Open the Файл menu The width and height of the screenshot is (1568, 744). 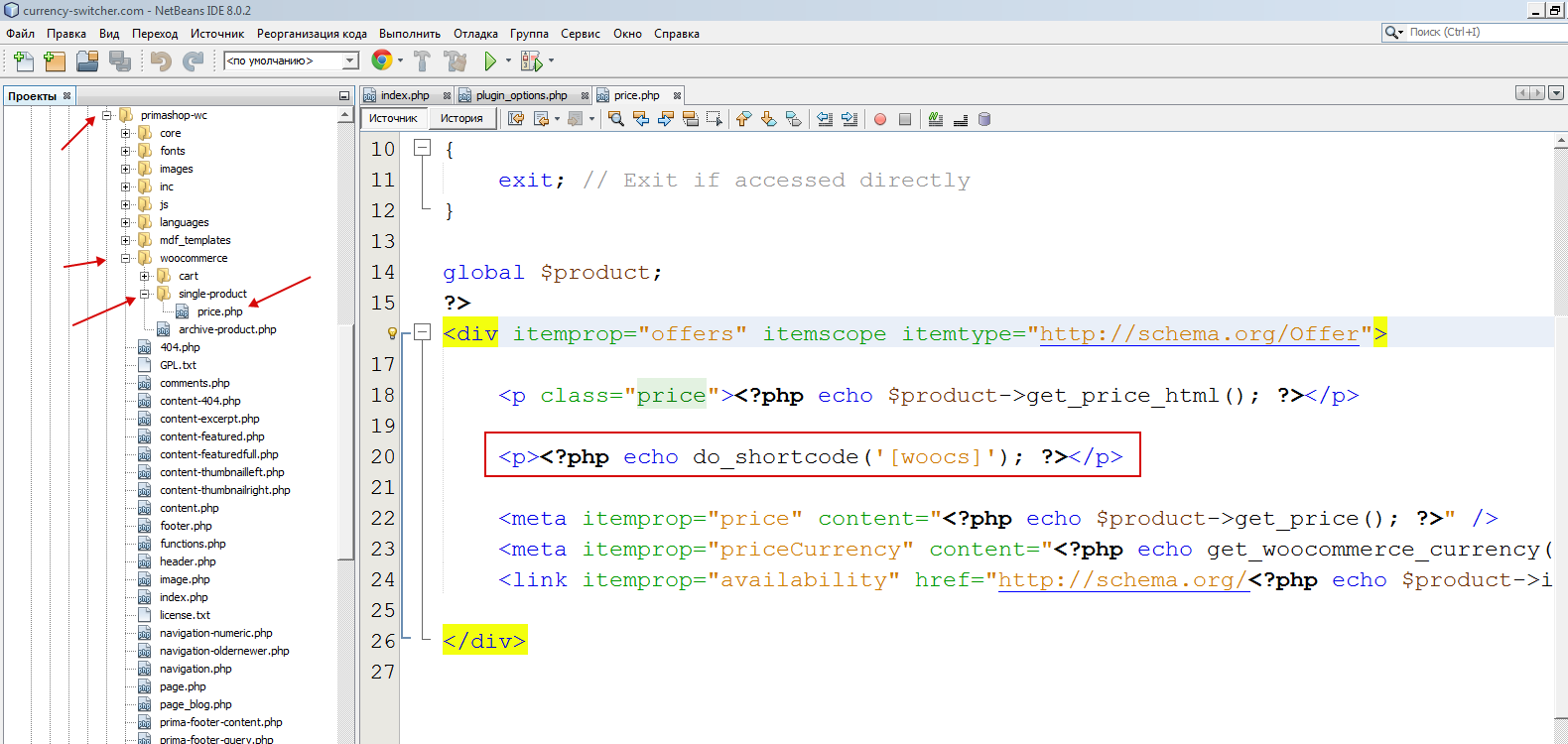[20, 34]
